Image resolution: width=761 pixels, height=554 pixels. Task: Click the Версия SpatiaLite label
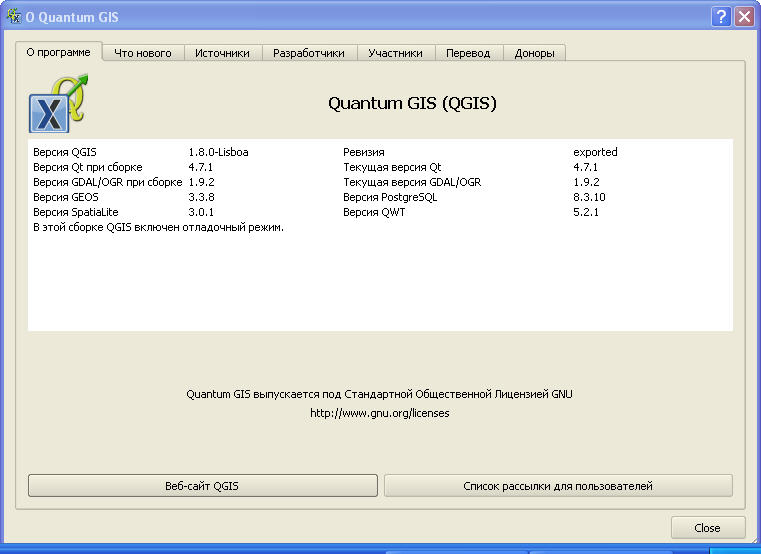(76, 212)
